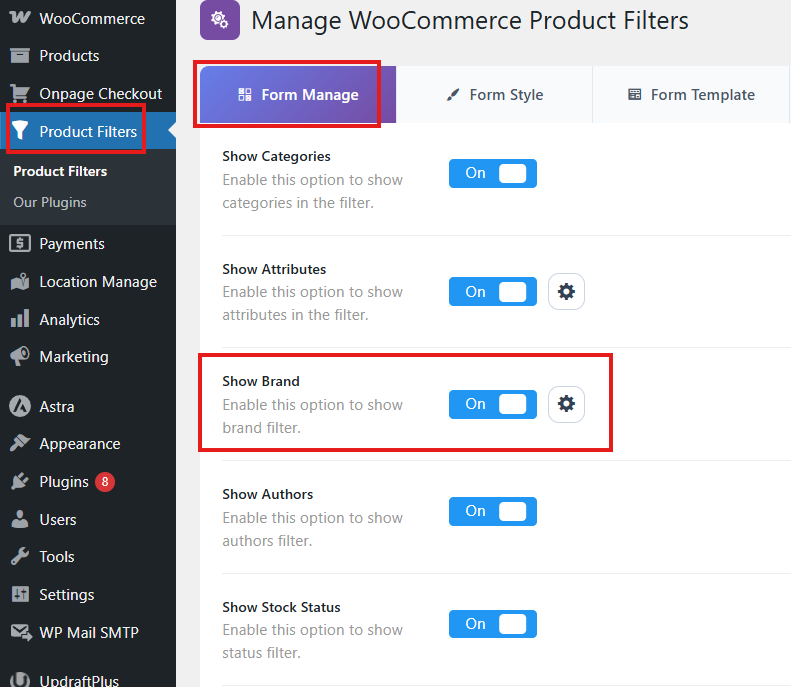Screen dimensions: 791x687
Task: Click the Tools wrench icon
Action: pyautogui.click(x=20, y=556)
